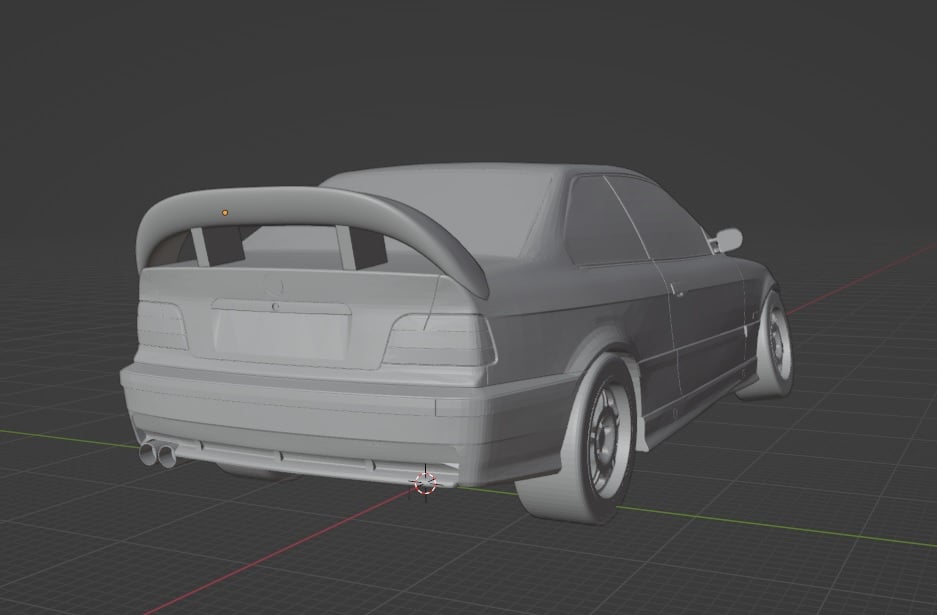
Task: Click the left taillight of the car
Action: pyautogui.click(x=161, y=326)
